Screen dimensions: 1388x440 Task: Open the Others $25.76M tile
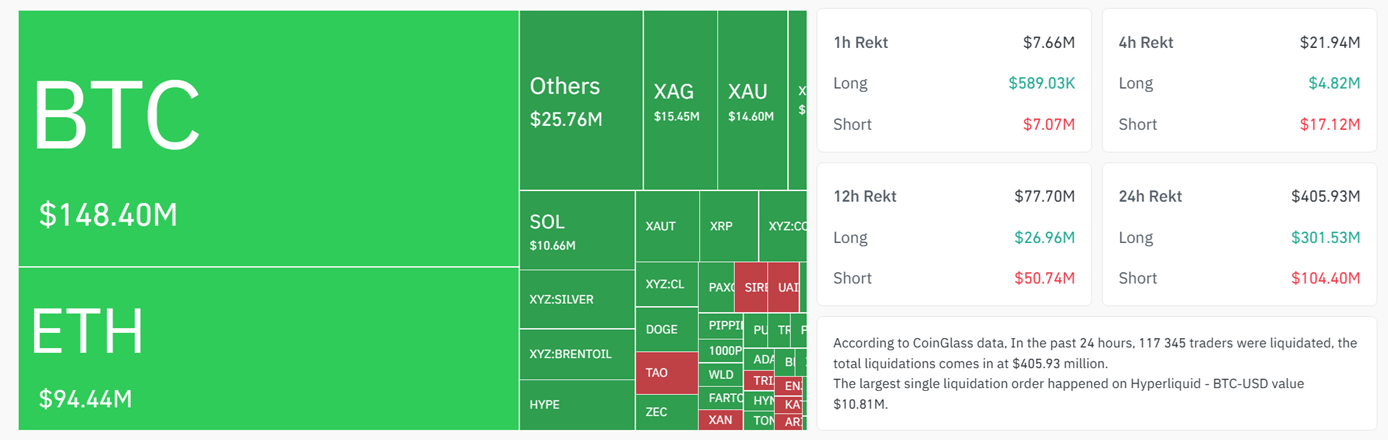click(580, 100)
